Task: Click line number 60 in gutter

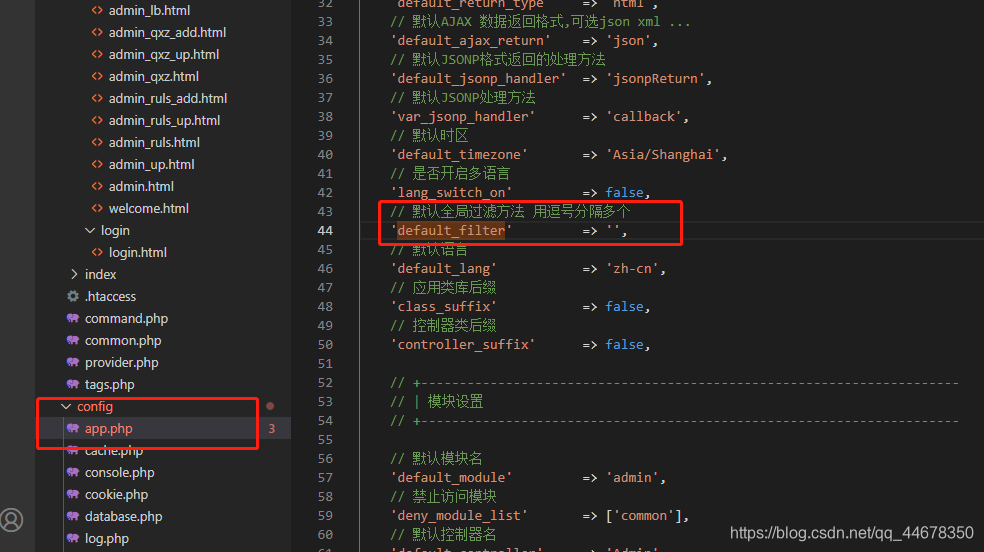Action: [x=325, y=534]
